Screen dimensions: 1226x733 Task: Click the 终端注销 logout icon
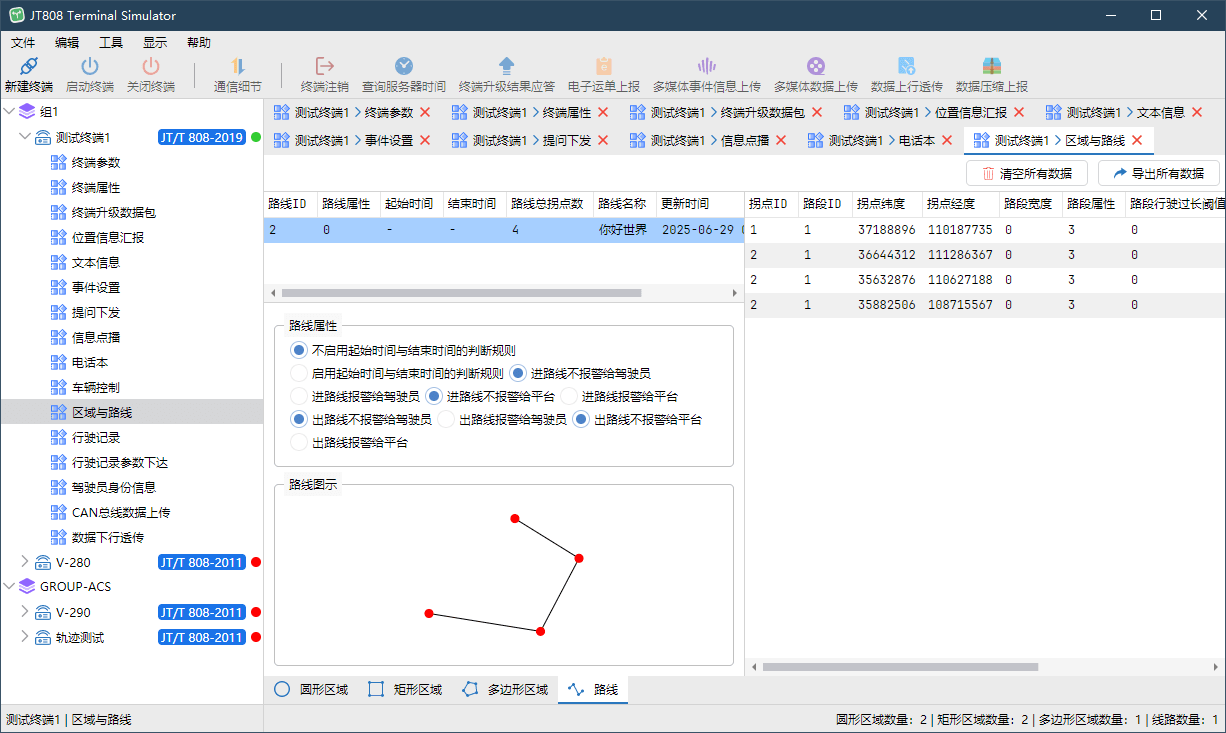325,67
